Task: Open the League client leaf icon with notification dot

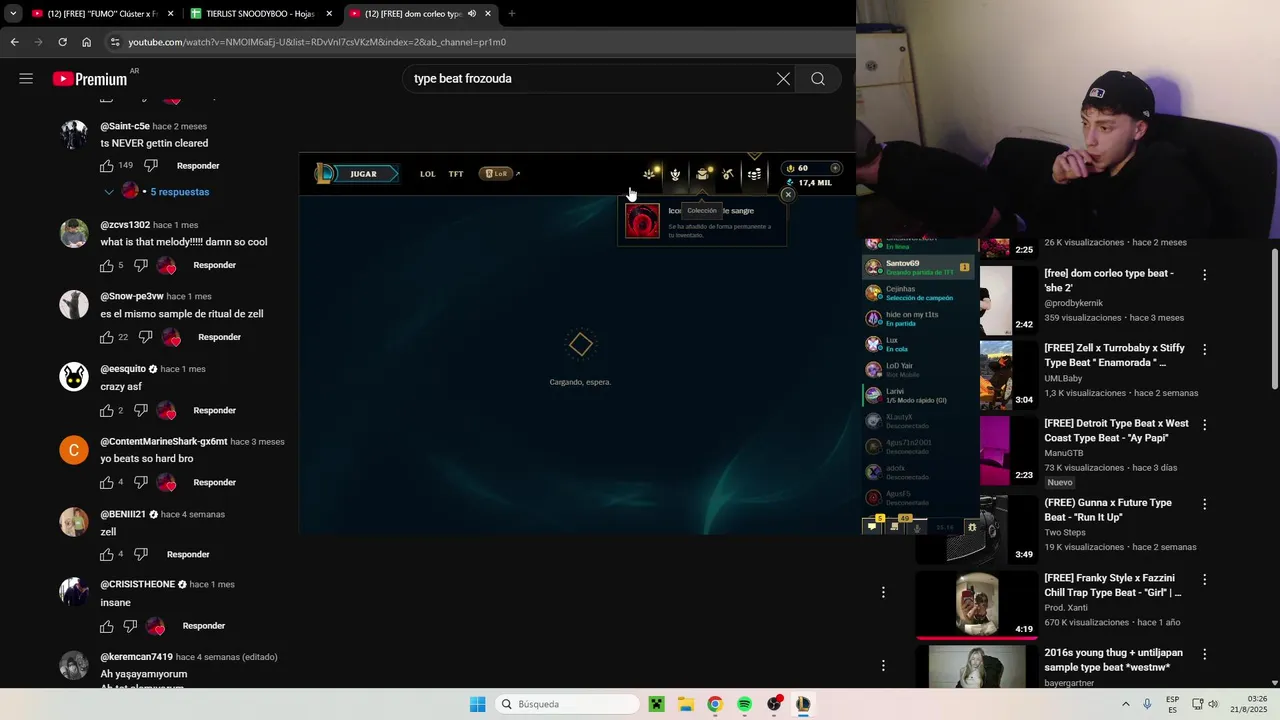Action: click(650, 174)
